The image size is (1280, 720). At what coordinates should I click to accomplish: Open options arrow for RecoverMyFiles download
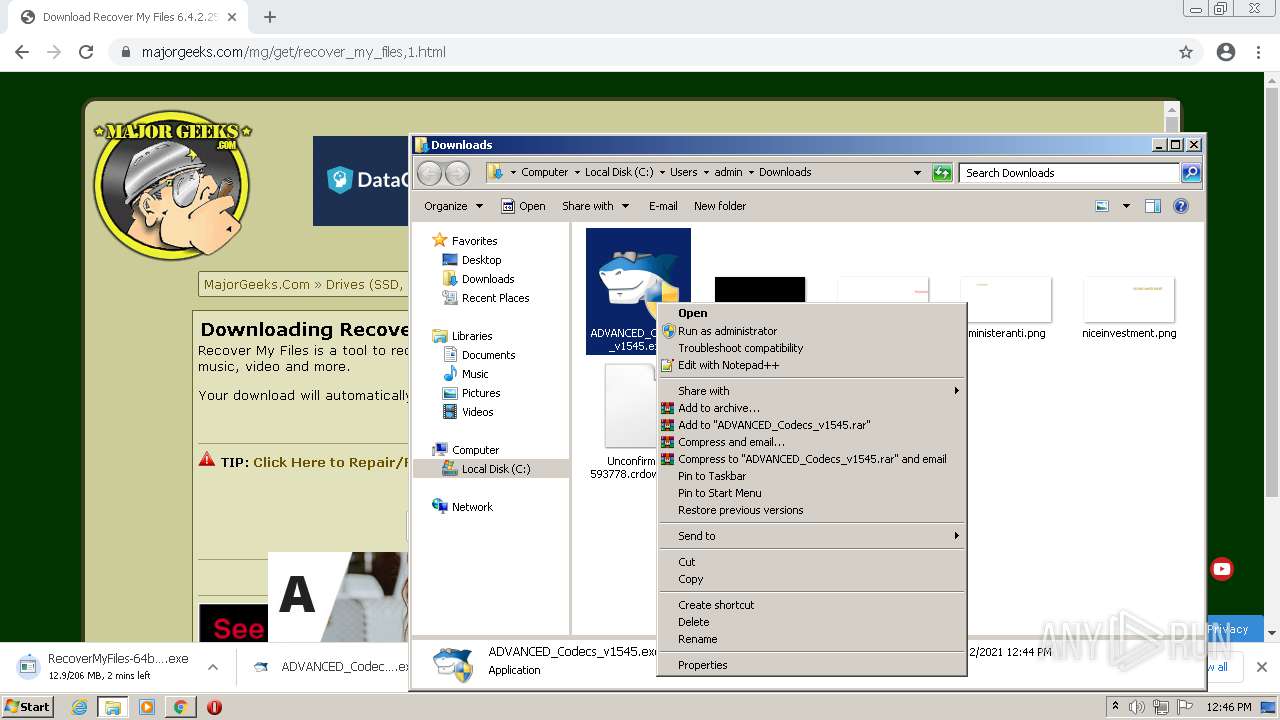pos(213,666)
